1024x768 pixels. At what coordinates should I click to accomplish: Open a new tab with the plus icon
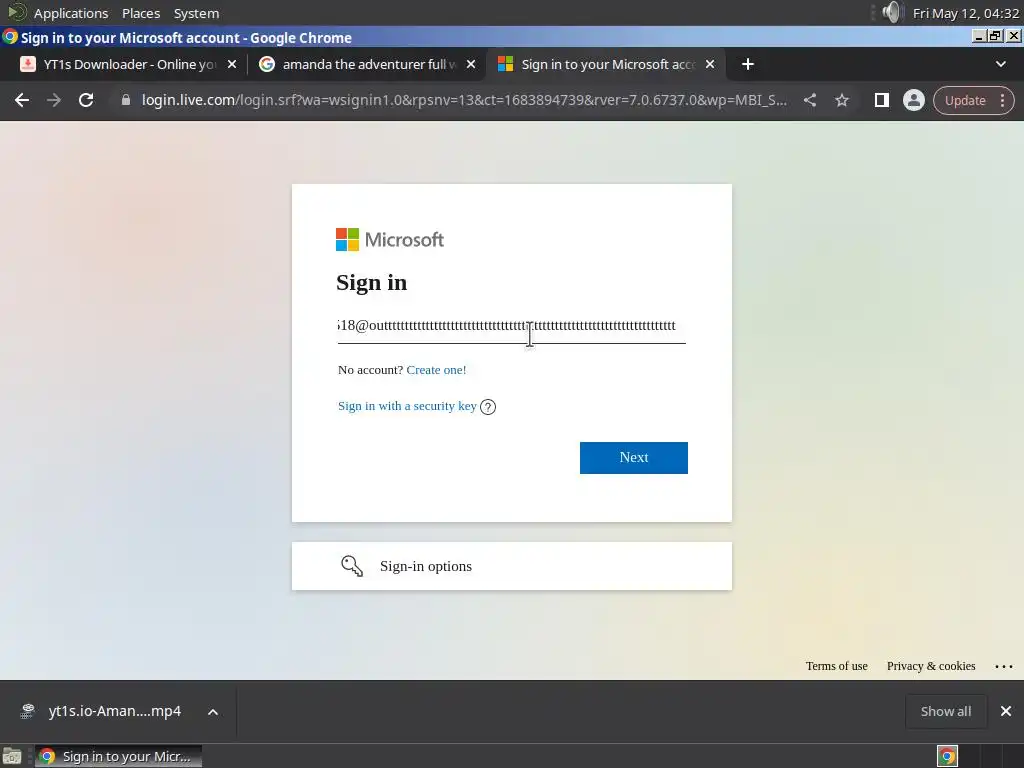[748, 64]
